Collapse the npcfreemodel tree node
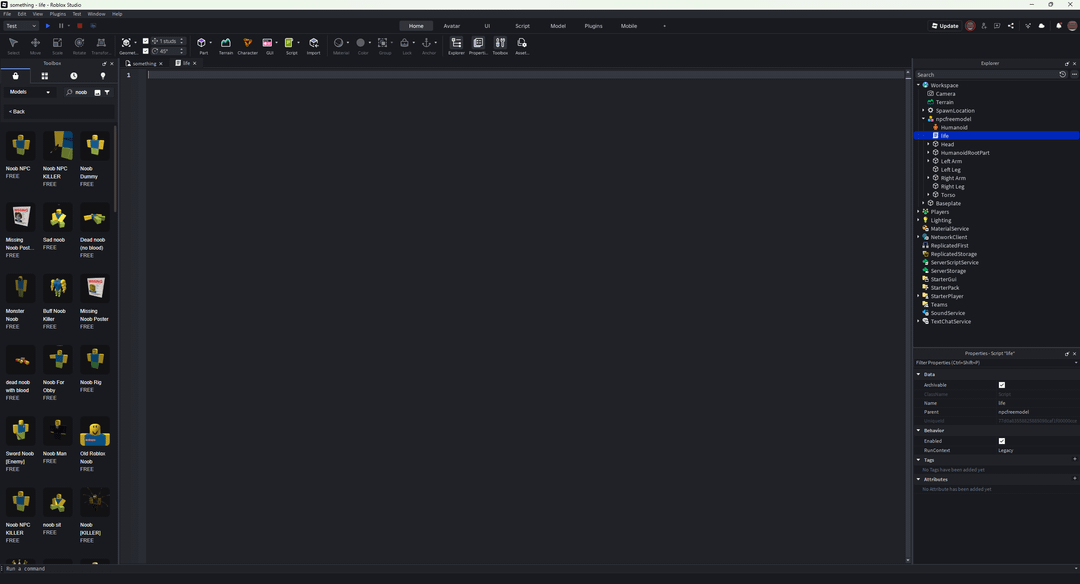Screen dimensions: 1080x584 click(923, 119)
